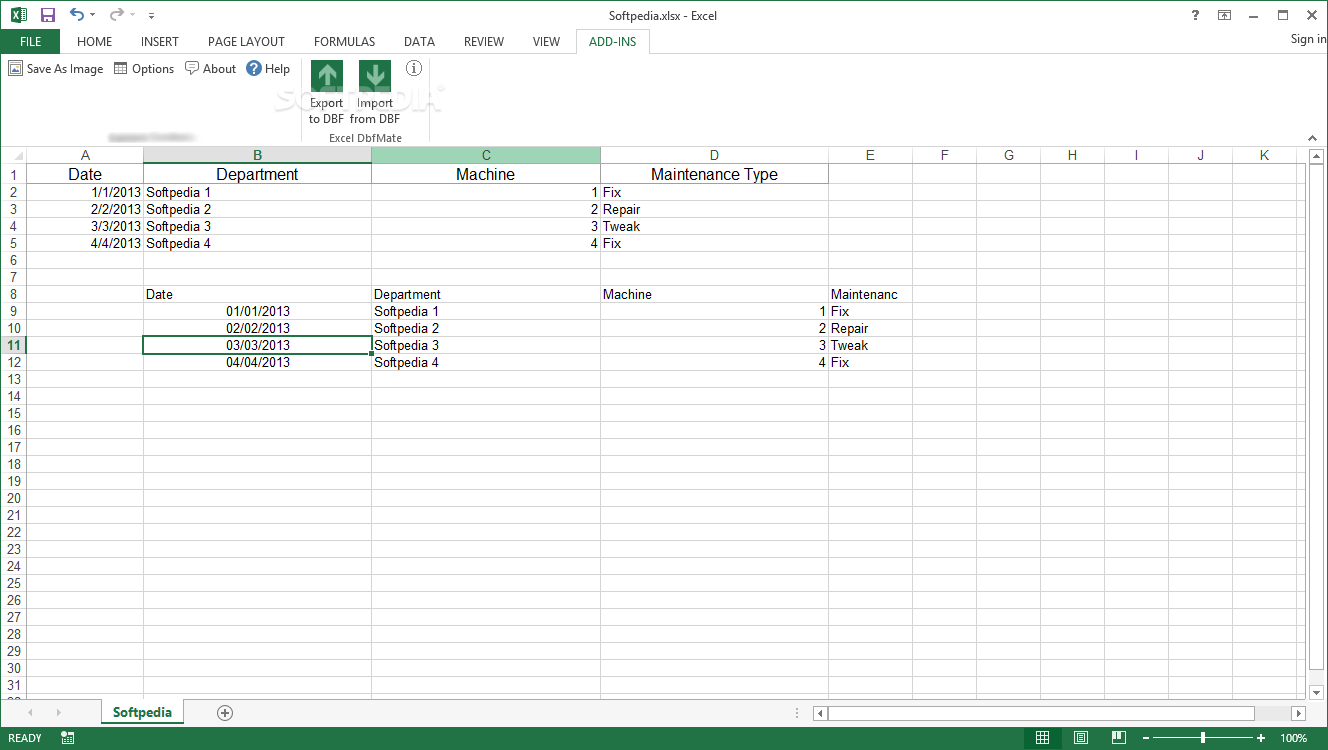The height and width of the screenshot is (750, 1328).
Task: Open the add-in About dialog
Action: (210, 69)
